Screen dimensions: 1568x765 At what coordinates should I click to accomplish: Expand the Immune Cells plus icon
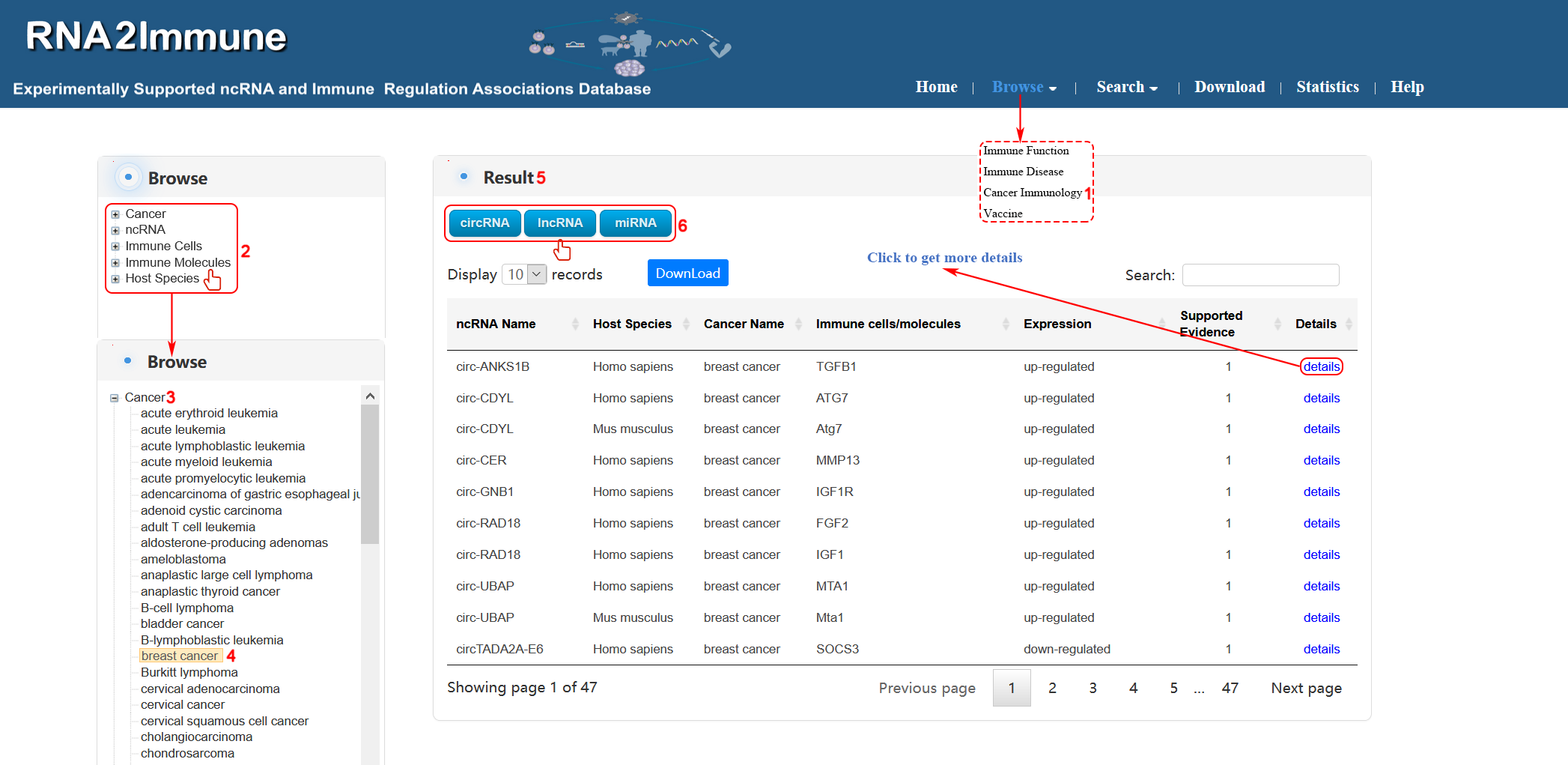[x=115, y=247]
